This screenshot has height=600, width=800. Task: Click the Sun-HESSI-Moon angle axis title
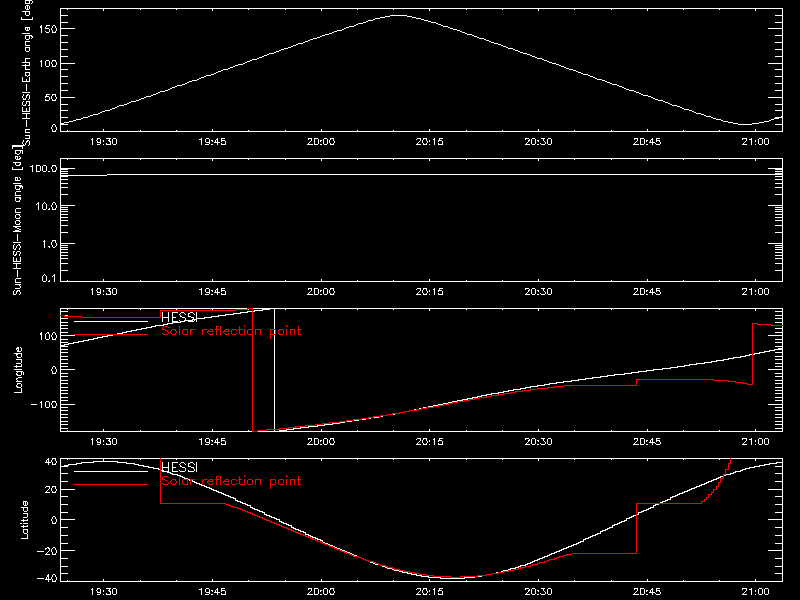pyautogui.click(x=18, y=220)
